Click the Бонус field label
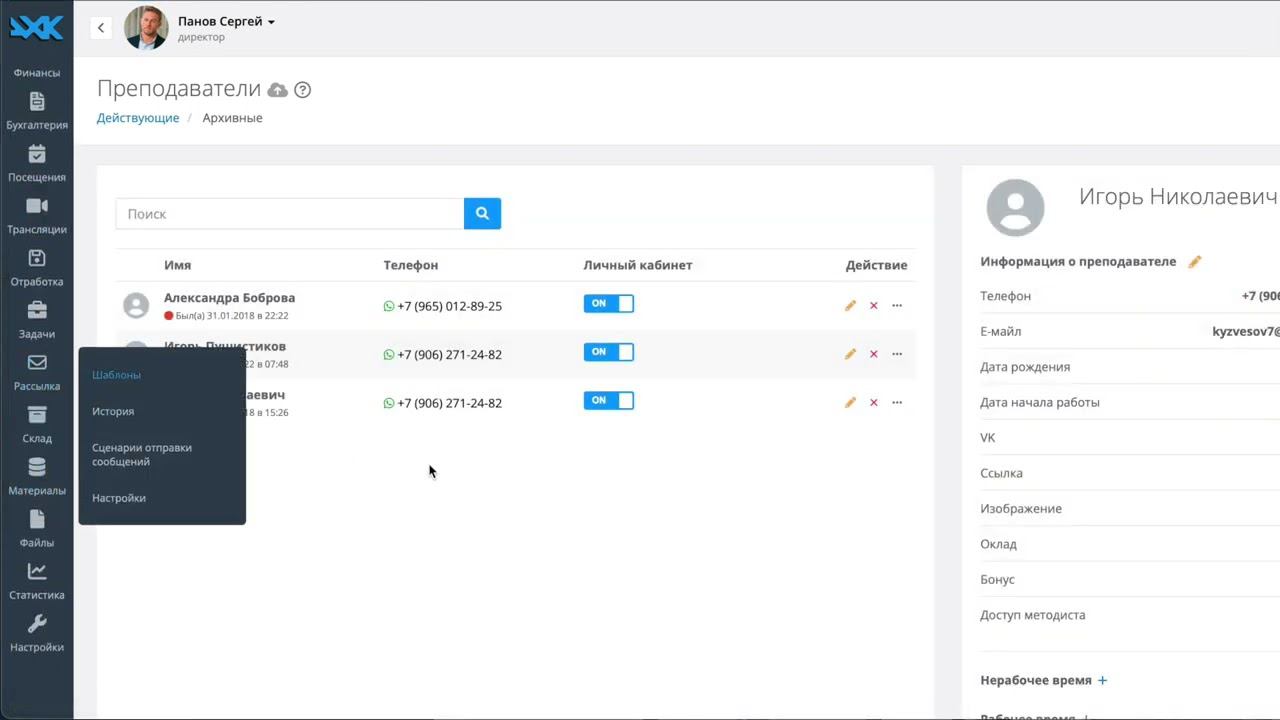The width and height of the screenshot is (1280, 720). coord(997,580)
